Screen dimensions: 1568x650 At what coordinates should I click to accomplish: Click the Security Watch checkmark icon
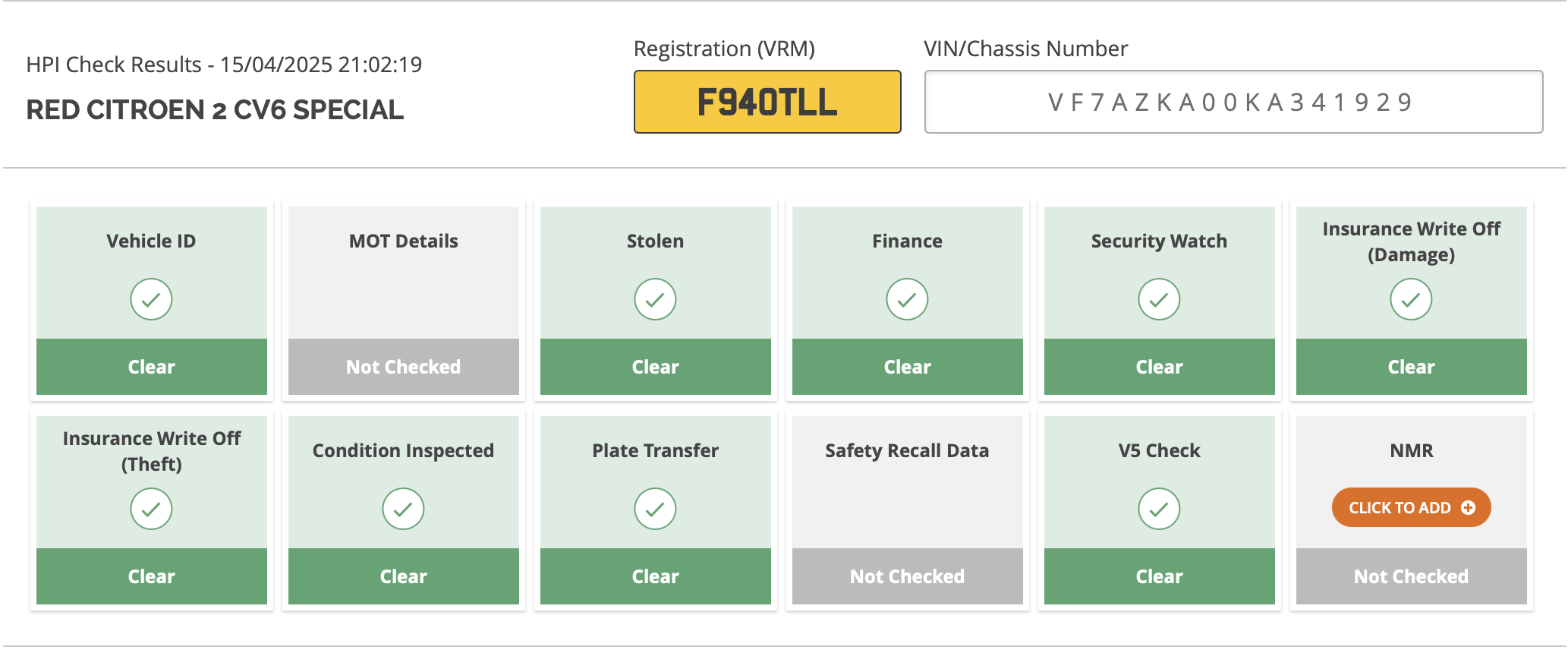pos(1159,299)
